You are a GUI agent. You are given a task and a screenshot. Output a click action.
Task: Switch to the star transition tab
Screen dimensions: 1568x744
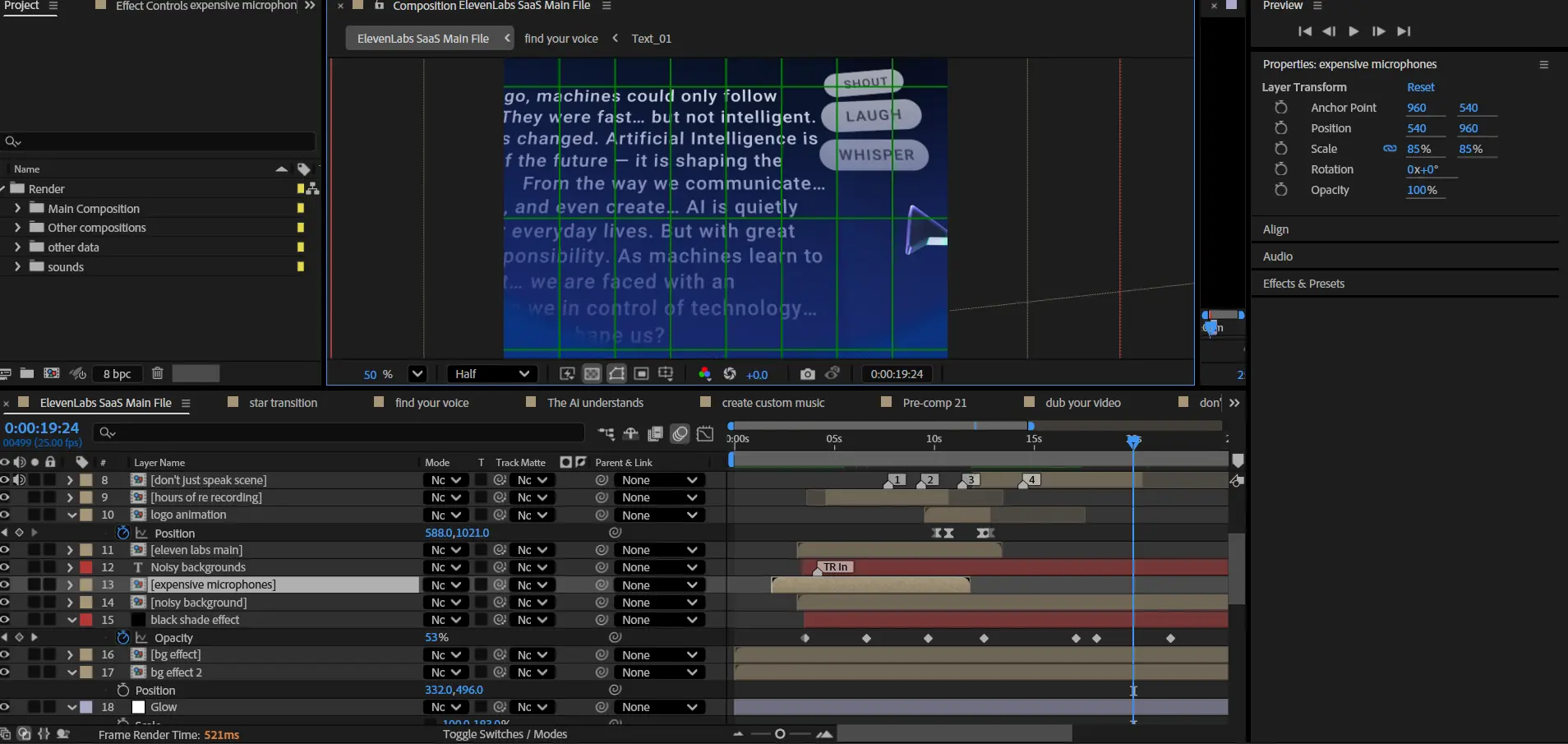tap(283, 403)
